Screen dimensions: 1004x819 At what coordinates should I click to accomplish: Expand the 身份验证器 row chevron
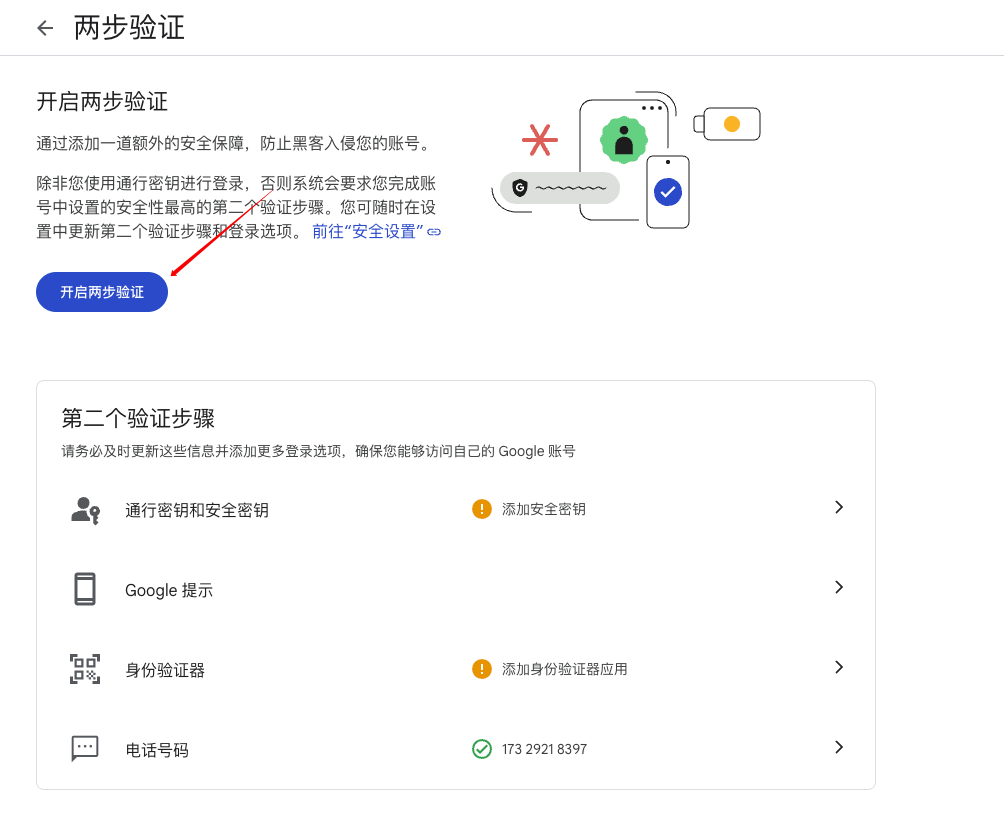[x=839, y=667]
